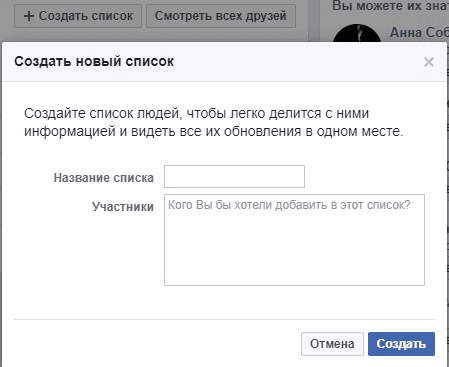Click the Анна profile picture thumbnail
Image resolution: width=449 pixels, height=367 pixels.
(x=357, y=33)
